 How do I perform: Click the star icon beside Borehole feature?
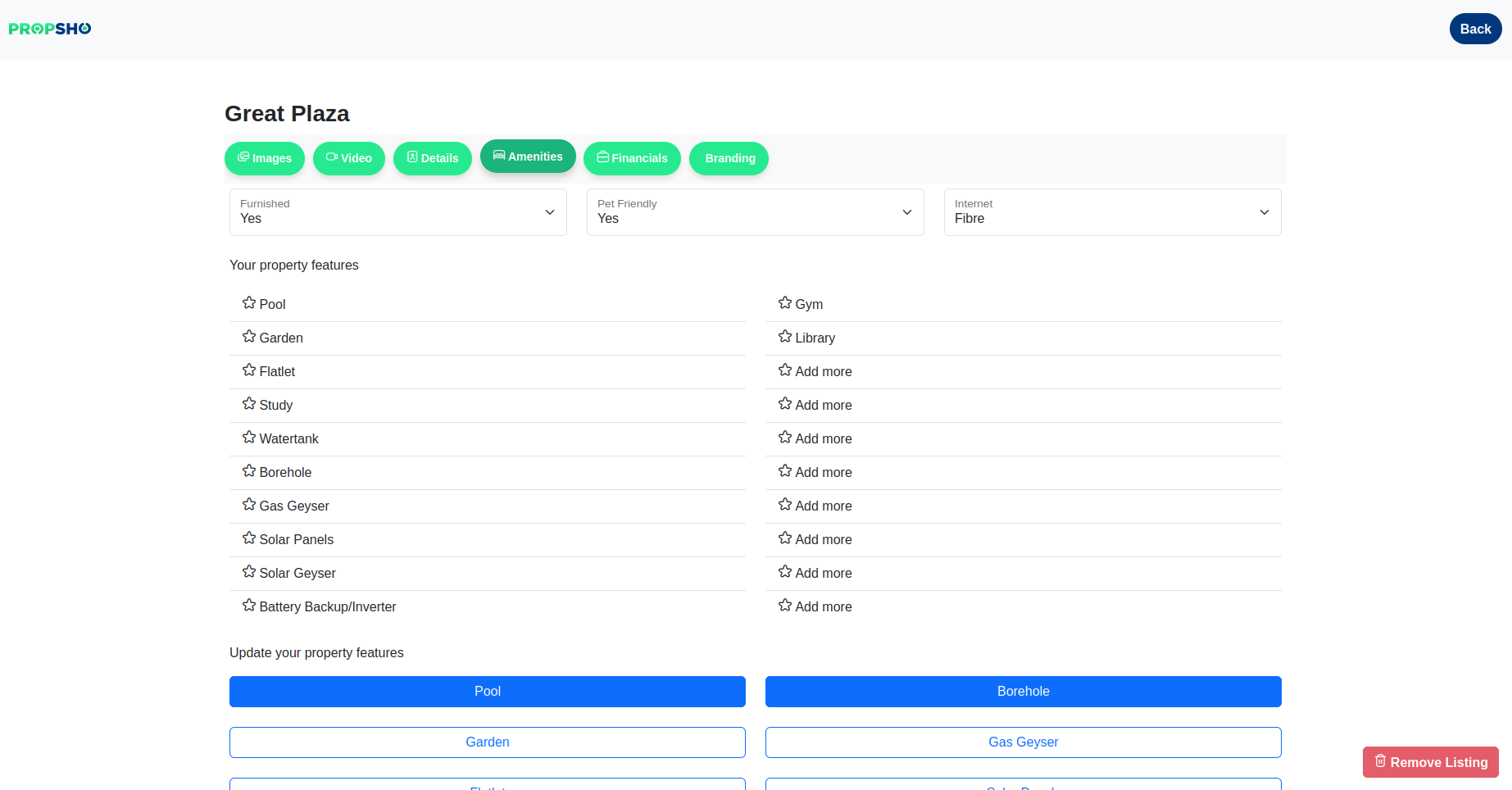[x=249, y=470]
